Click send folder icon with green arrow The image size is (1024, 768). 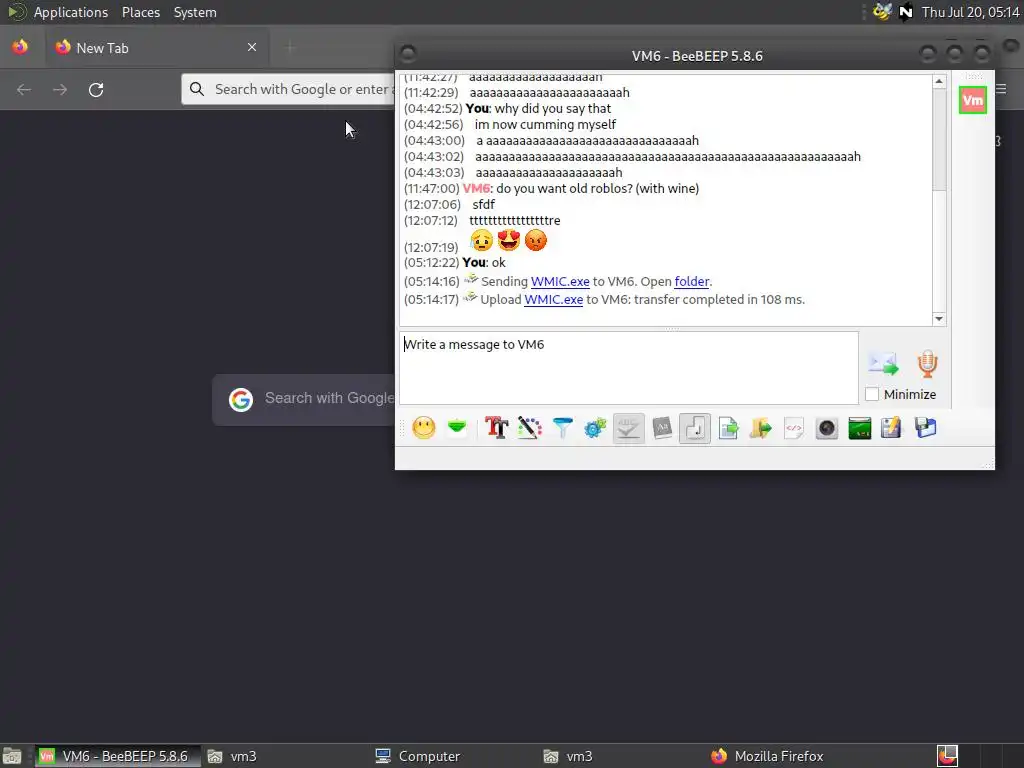pos(761,428)
